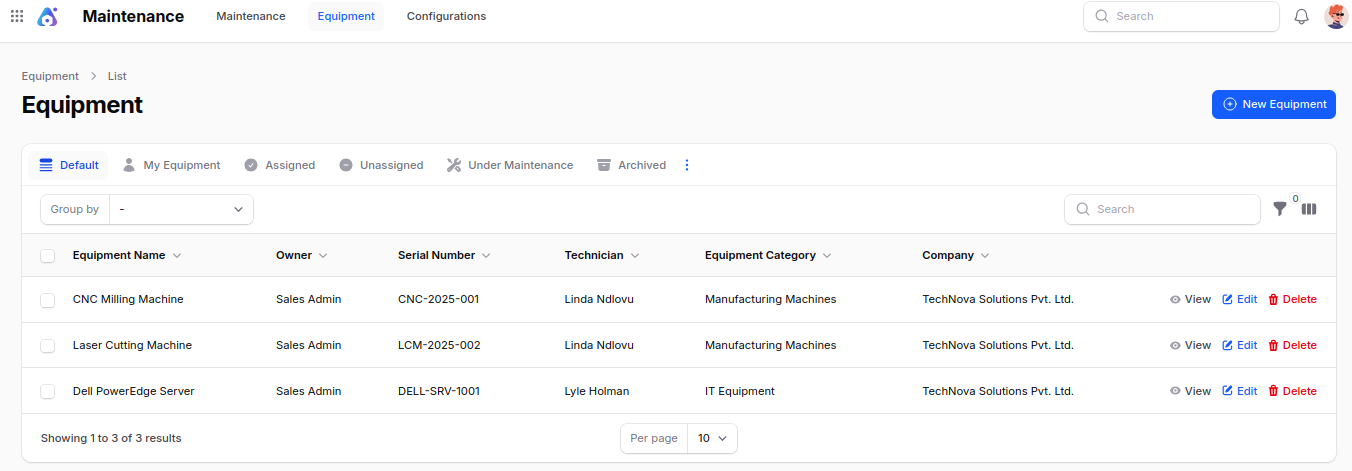Select all rows with the header checkbox

[48, 256]
